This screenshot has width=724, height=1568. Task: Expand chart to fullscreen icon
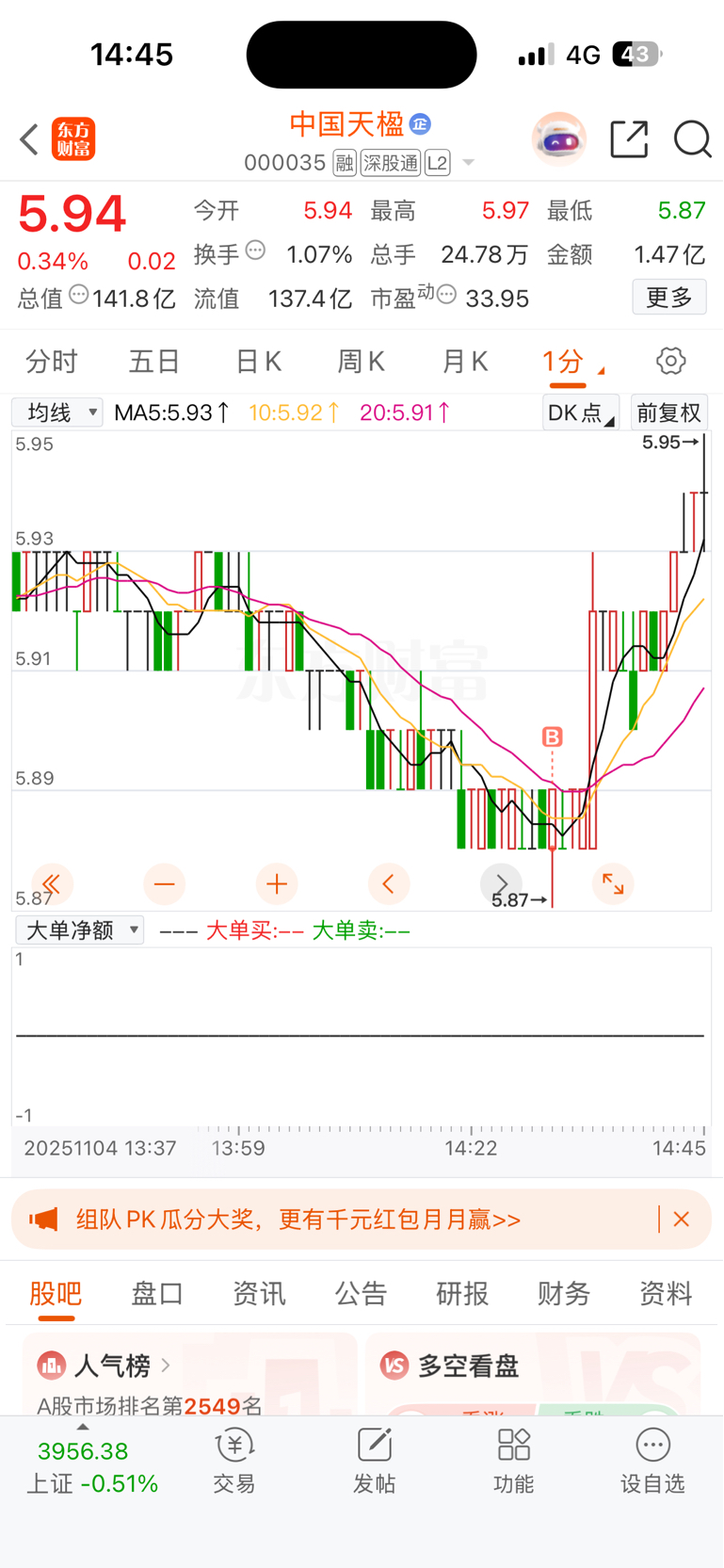613,884
